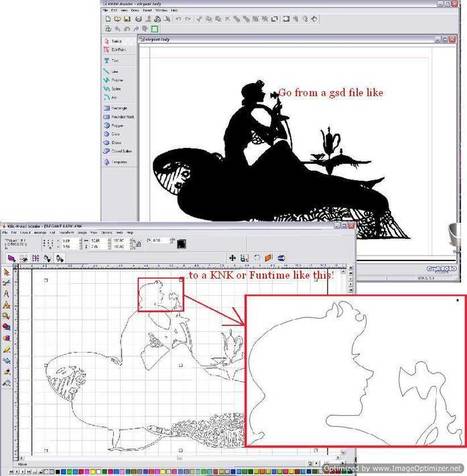
Task: Select the arrow pointer tool in KNK toolbox
Action: (6, 272)
